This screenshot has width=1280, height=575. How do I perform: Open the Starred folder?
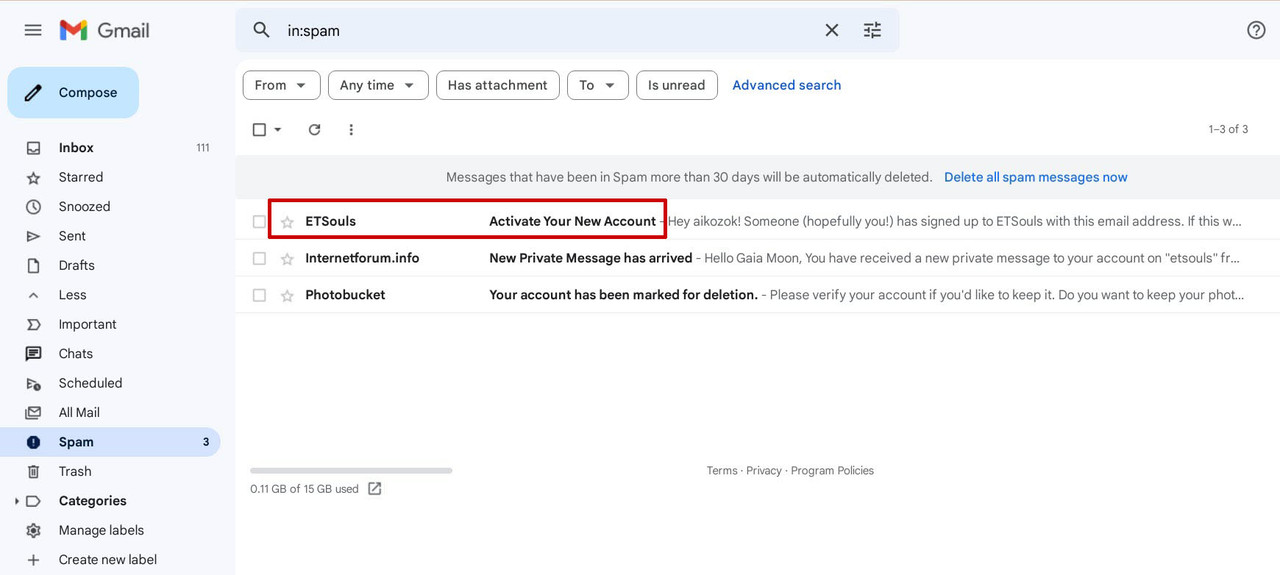[110, 177]
